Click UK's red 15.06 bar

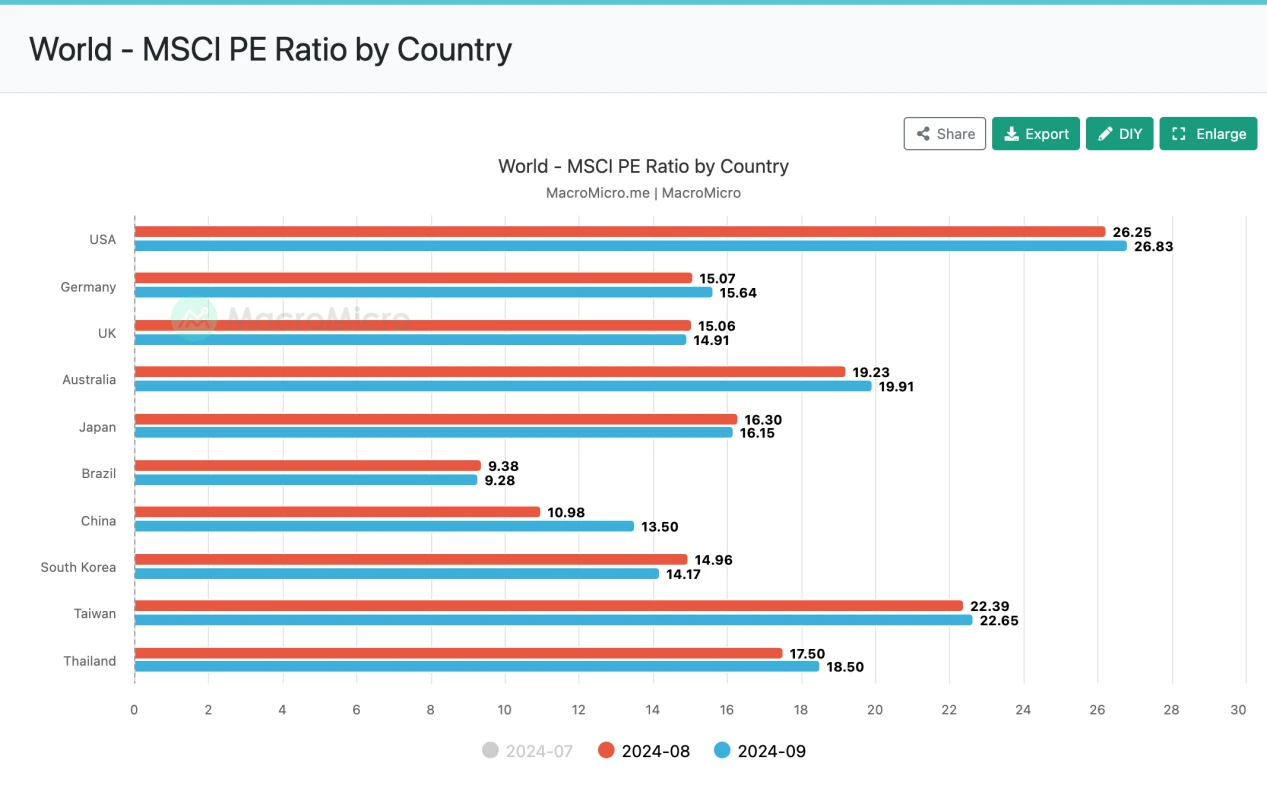(413, 325)
